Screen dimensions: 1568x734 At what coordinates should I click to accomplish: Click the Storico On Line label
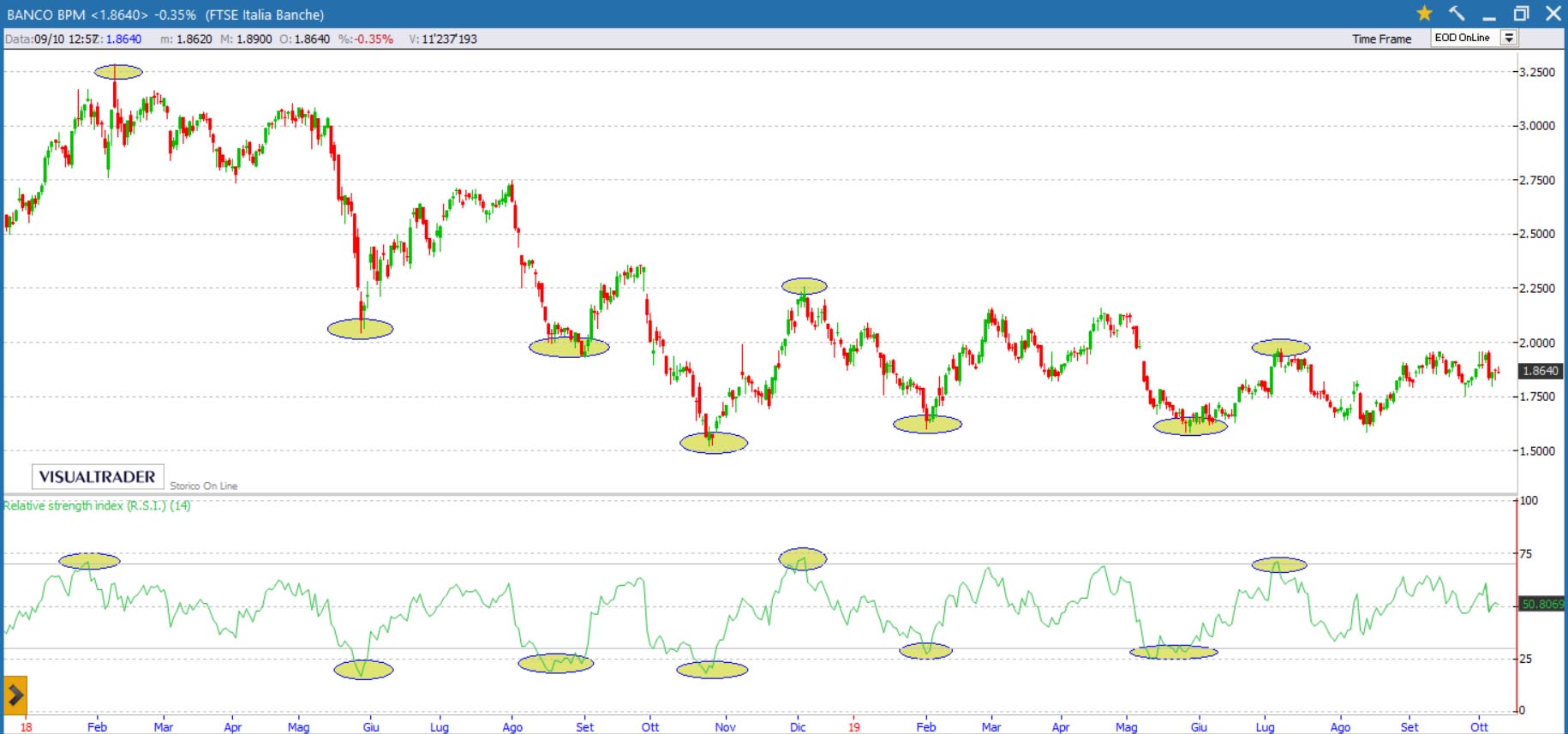click(203, 486)
